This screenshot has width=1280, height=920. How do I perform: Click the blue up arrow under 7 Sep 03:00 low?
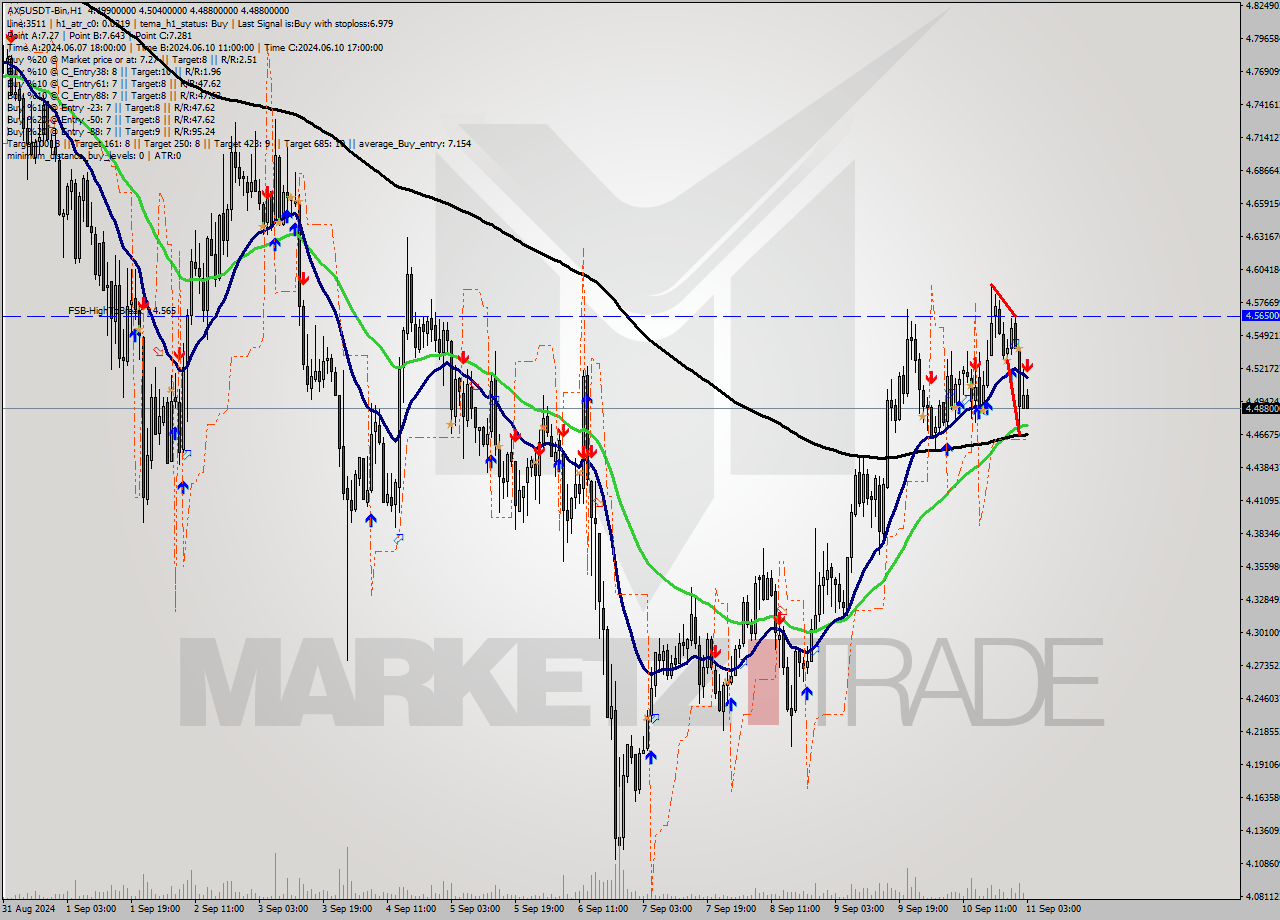tap(651, 757)
